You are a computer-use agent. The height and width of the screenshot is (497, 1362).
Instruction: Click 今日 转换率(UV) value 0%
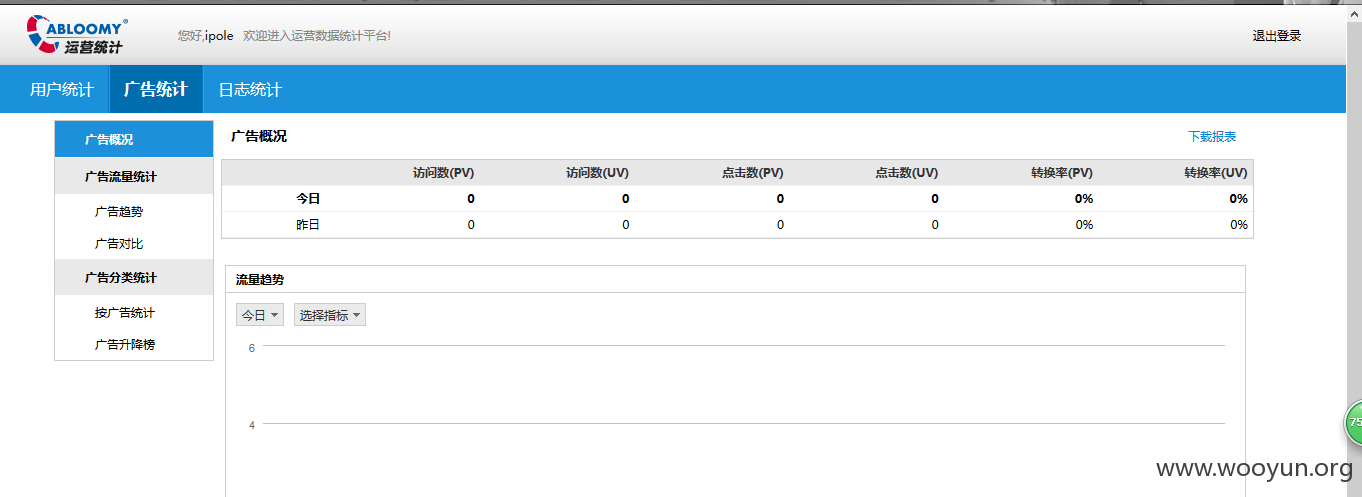click(x=1239, y=199)
